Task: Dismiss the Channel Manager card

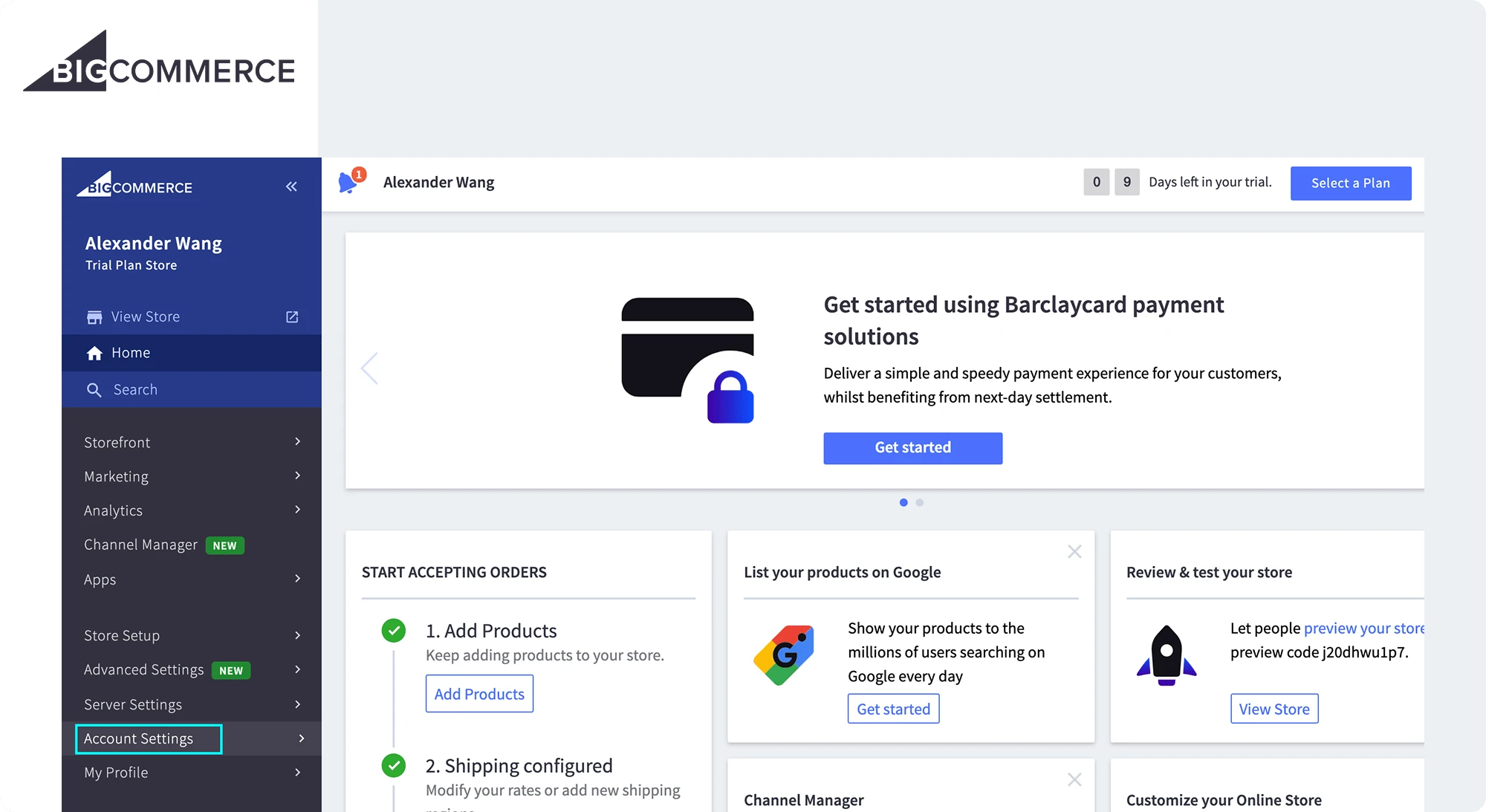Action: click(x=1074, y=779)
